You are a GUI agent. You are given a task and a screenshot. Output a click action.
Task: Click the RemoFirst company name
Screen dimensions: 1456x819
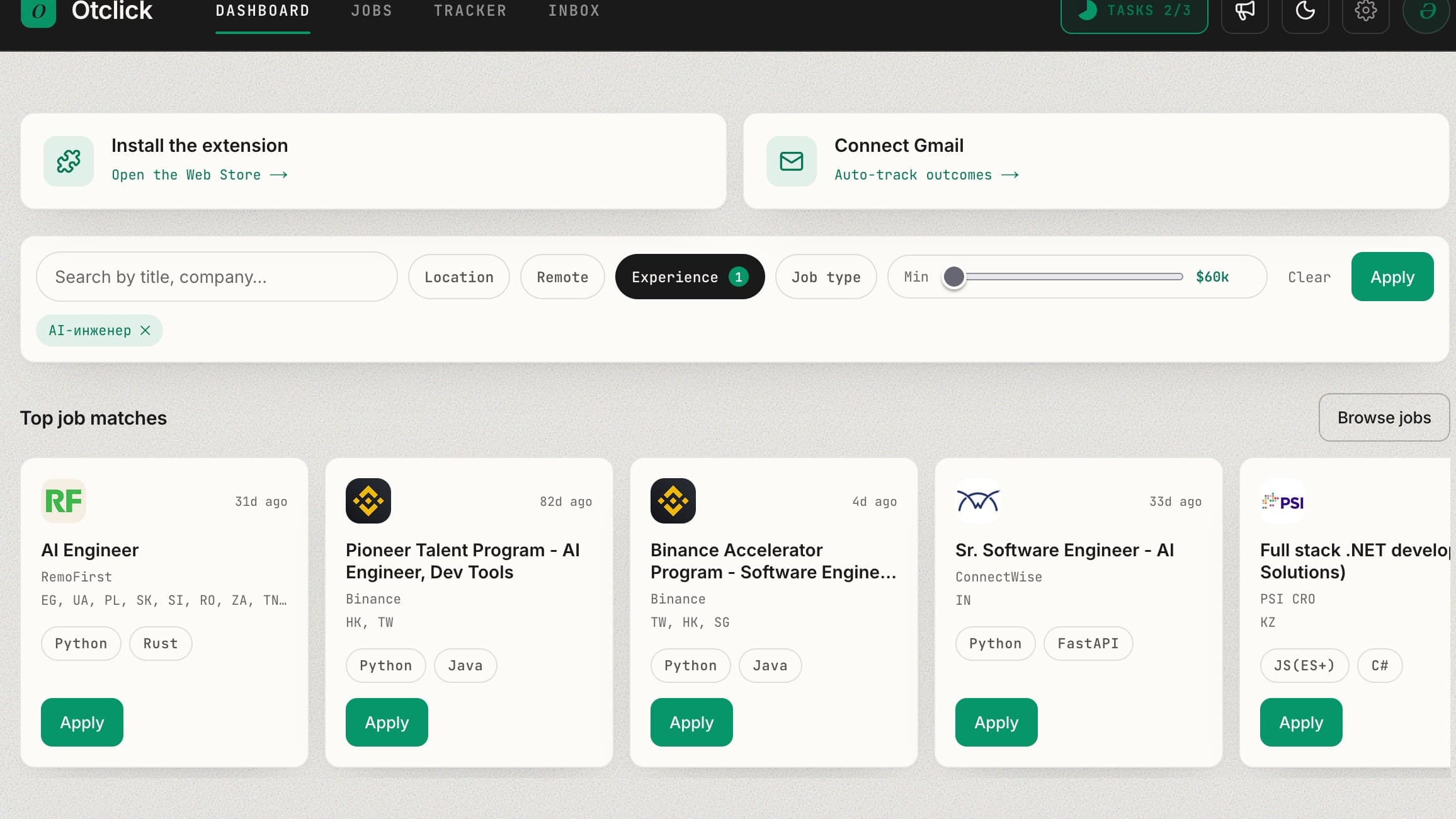76,577
